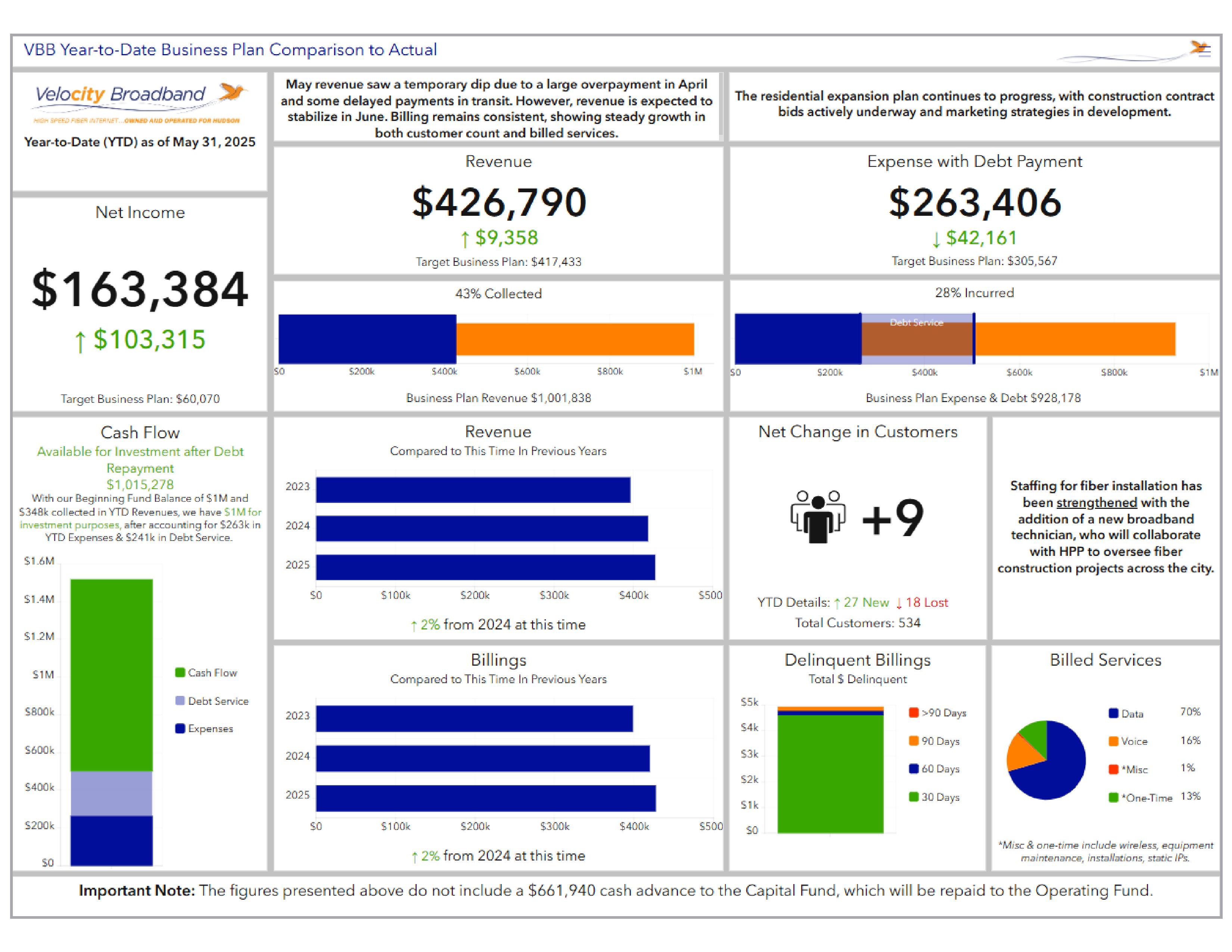Click the underlined word strengthened
Image resolution: width=1232 pixels, height=952 pixels.
(1096, 502)
